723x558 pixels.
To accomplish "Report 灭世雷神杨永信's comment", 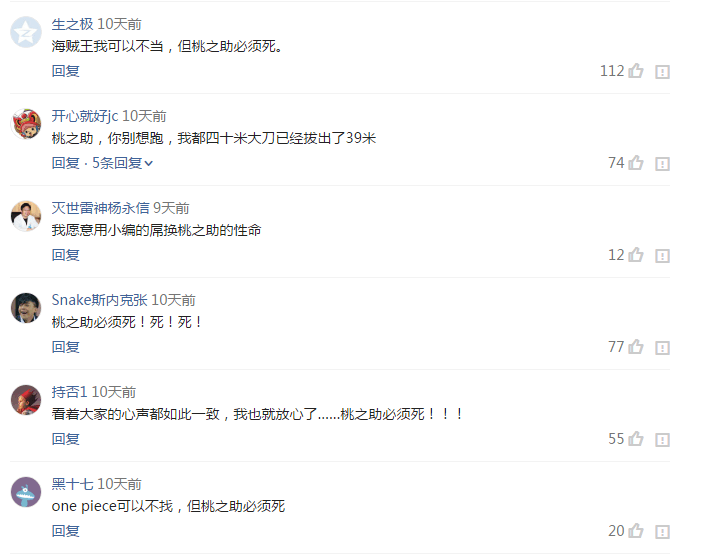I will [662, 255].
